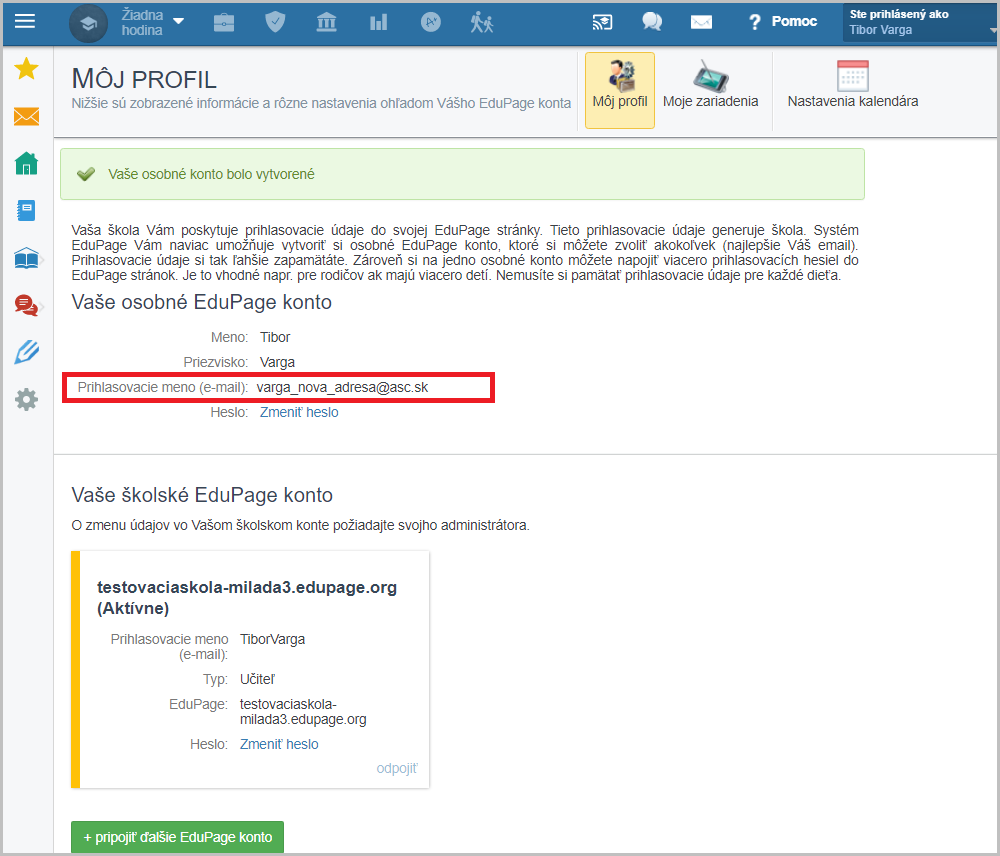Click Zmeniť heslo in school account card
This screenshot has width=1000, height=856.
point(279,744)
